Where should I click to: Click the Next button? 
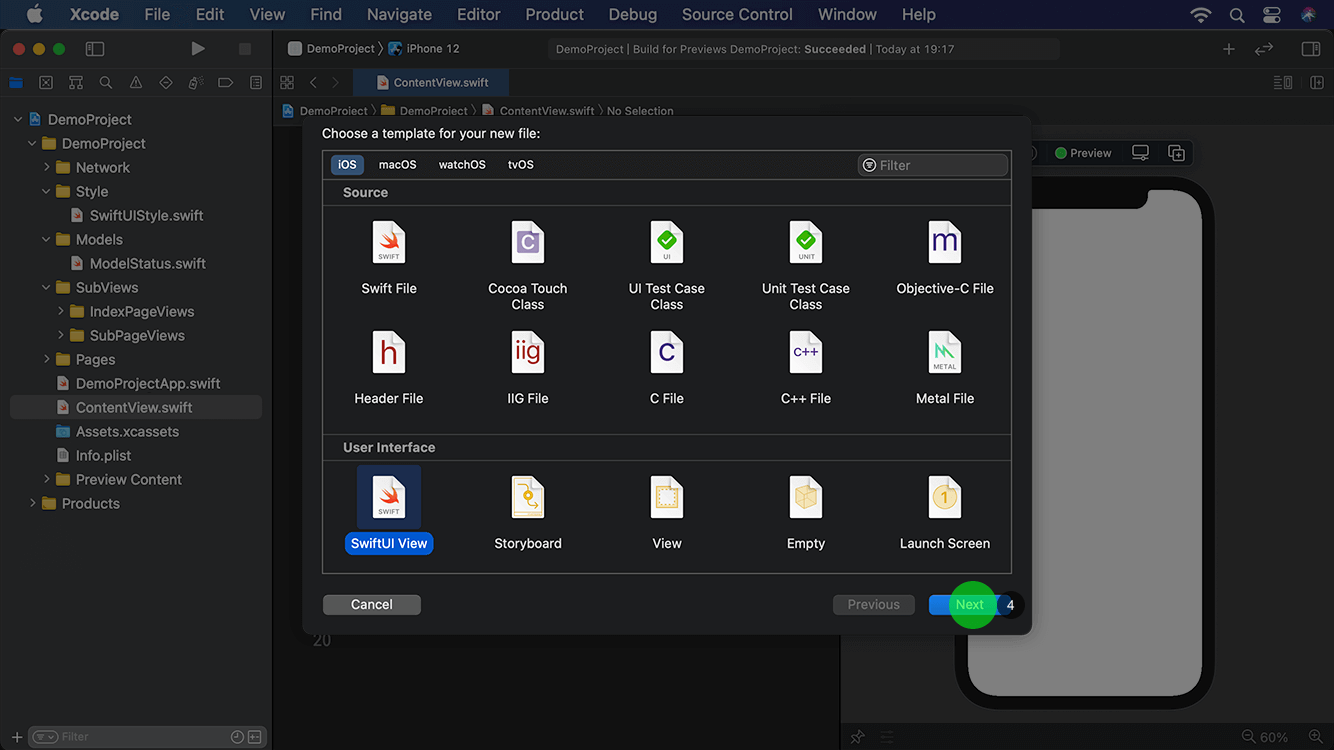pyautogui.click(x=970, y=604)
